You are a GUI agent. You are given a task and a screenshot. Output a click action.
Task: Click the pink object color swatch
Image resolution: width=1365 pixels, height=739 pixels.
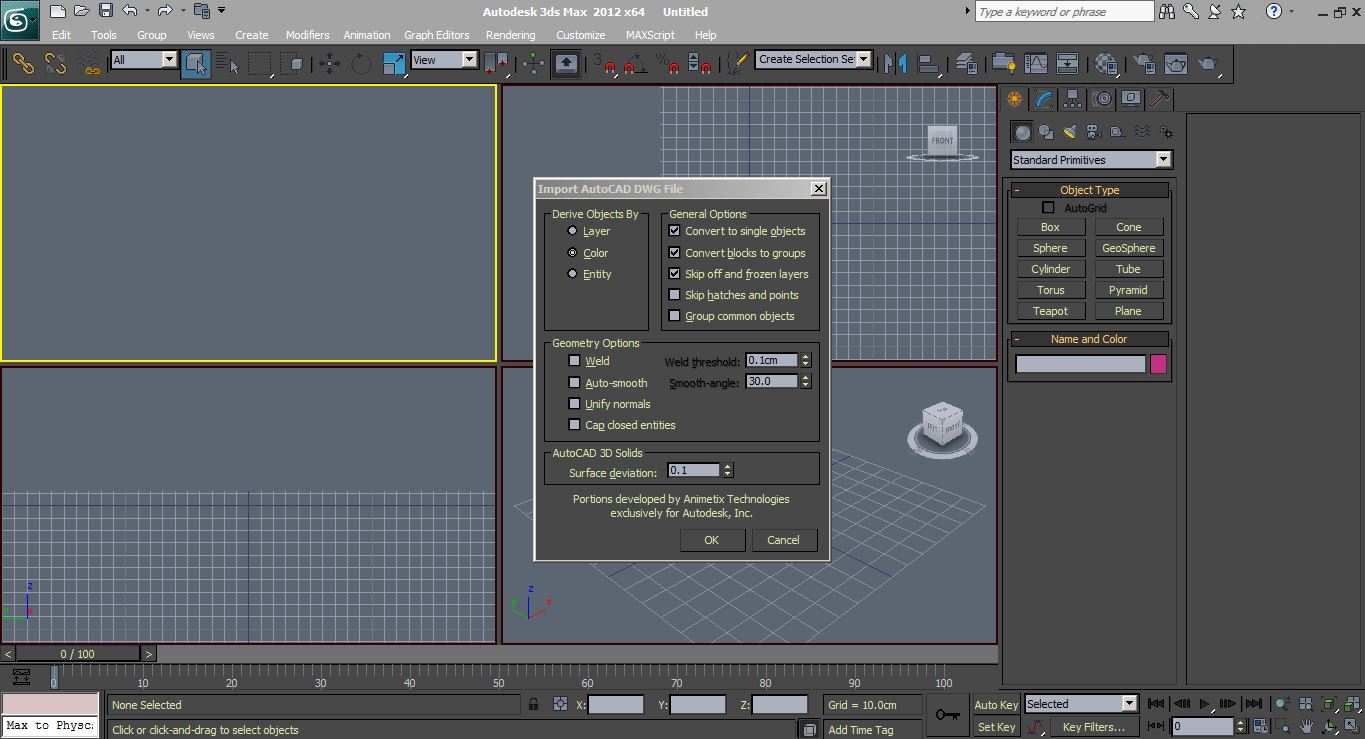point(1158,364)
